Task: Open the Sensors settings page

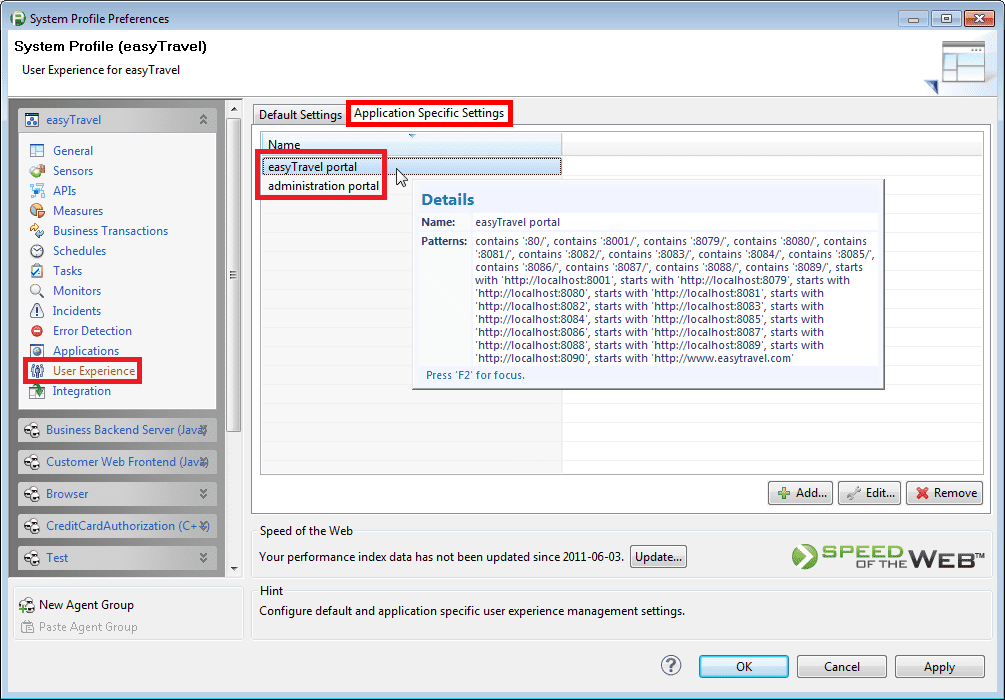Action: point(73,171)
